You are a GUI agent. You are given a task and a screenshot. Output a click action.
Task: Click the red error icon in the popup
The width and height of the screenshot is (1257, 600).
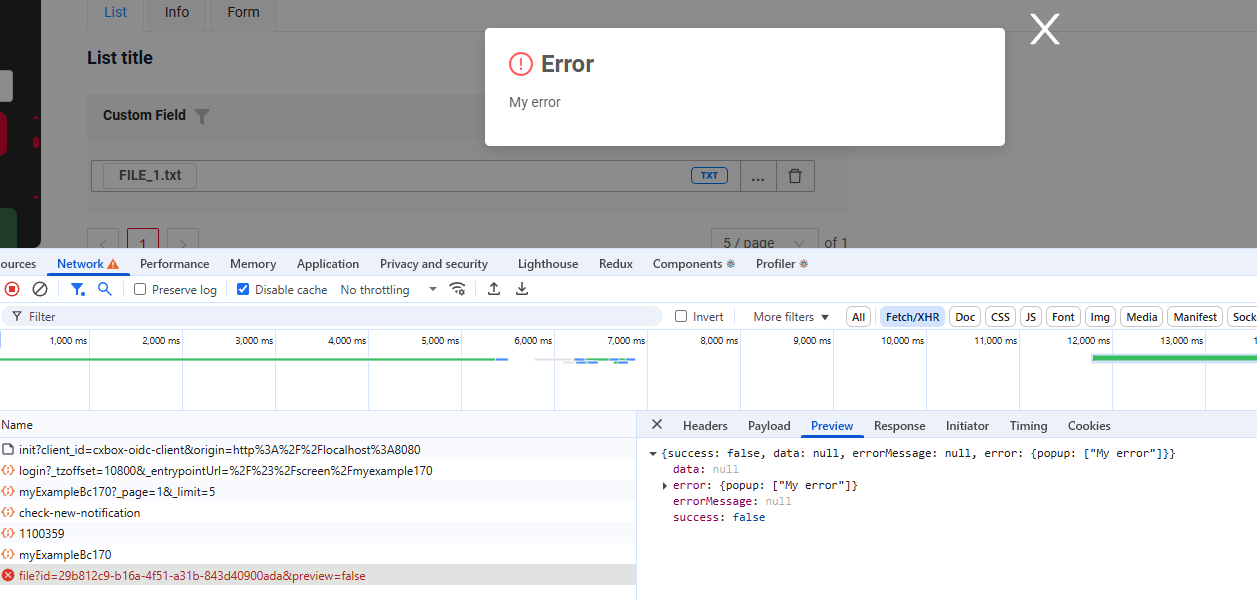[x=521, y=64]
